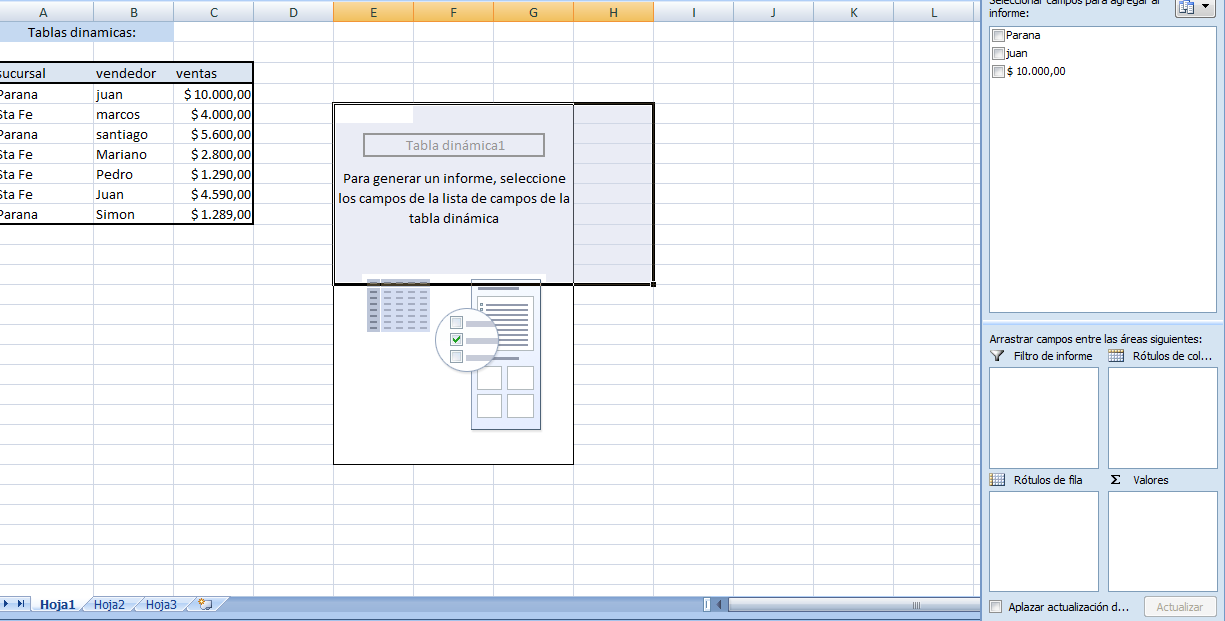The height and width of the screenshot is (621, 1225).
Task: Select column I header
Action: tap(693, 12)
